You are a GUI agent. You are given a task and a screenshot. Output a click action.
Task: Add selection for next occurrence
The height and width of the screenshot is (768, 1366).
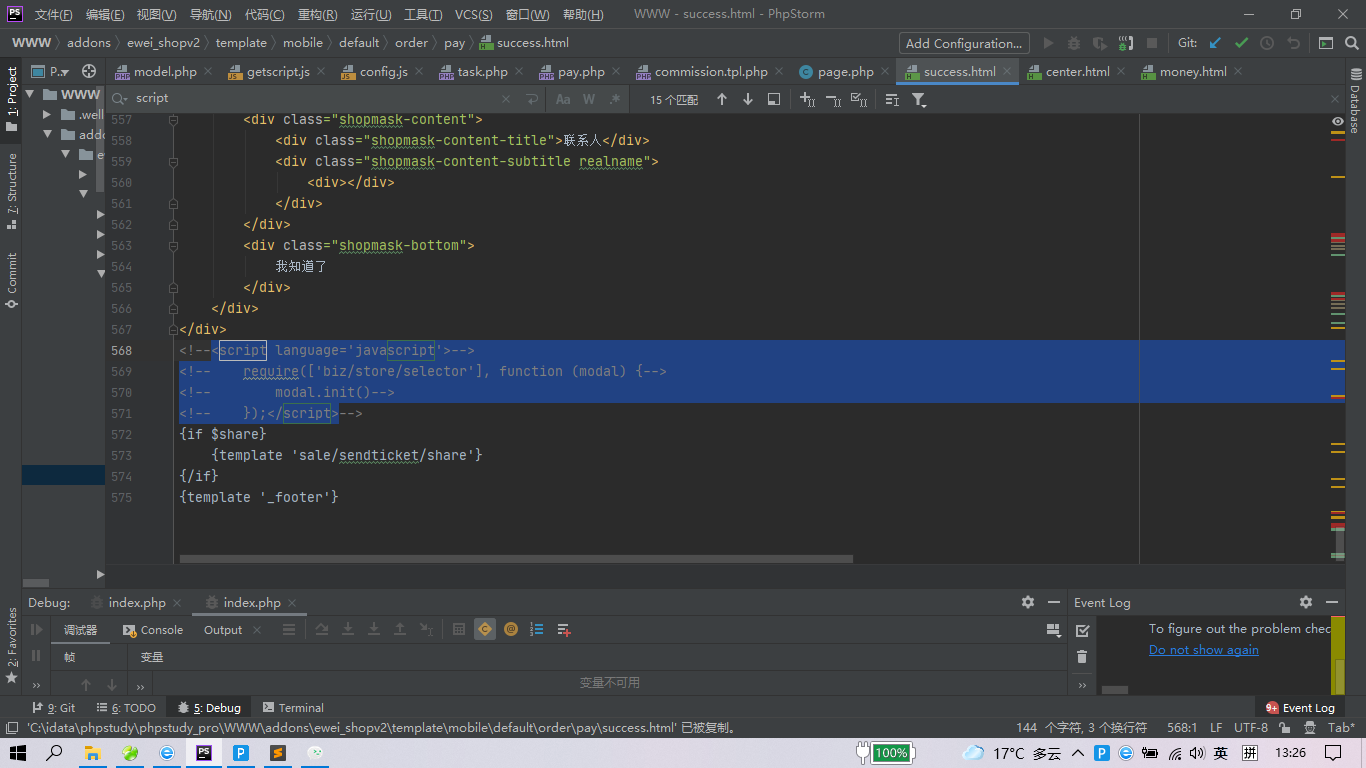coord(807,99)
